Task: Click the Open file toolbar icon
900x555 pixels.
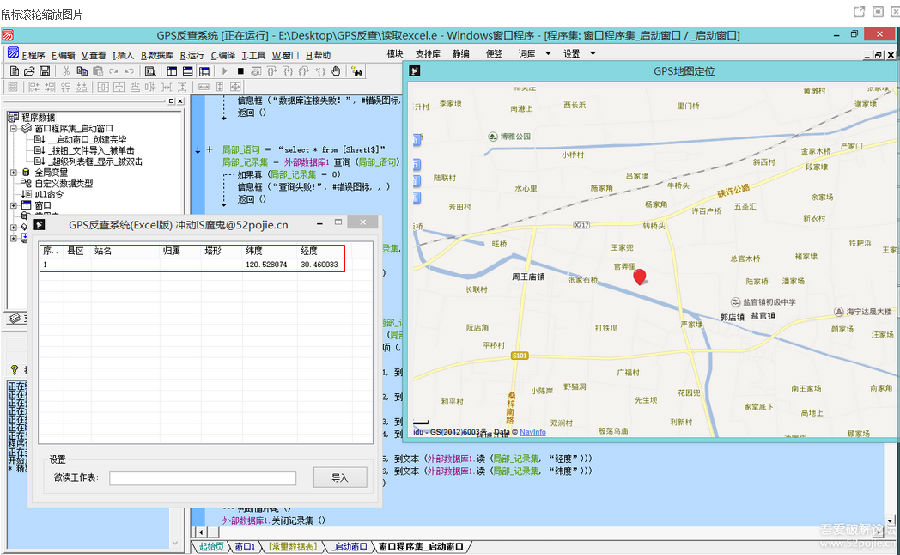Action: coord(27,72)
